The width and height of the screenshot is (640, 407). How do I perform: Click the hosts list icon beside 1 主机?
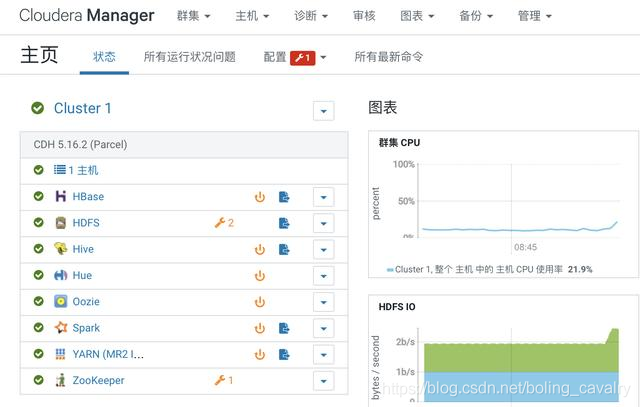click(x=60, y=169)
